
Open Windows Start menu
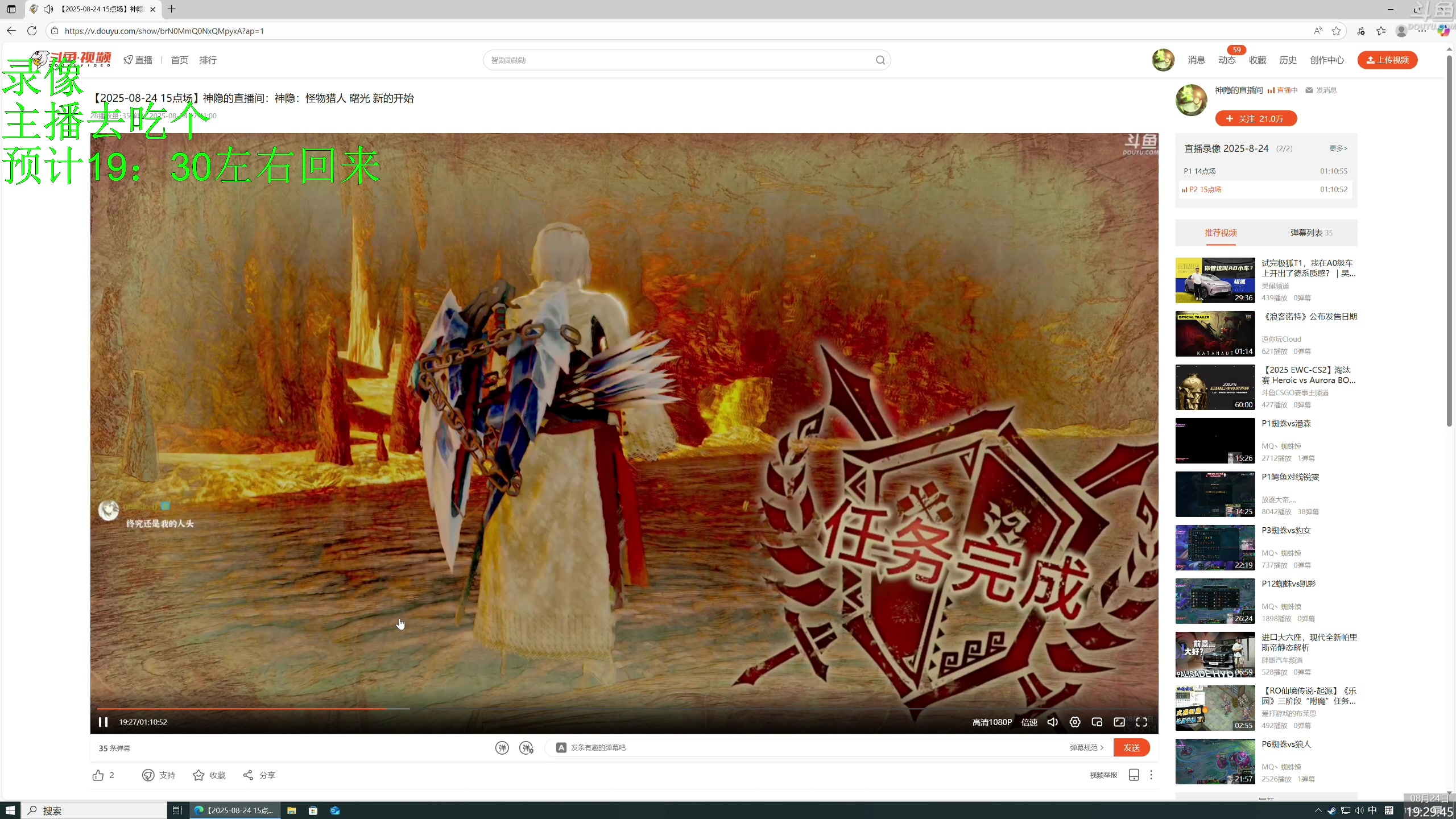(10, 810)
